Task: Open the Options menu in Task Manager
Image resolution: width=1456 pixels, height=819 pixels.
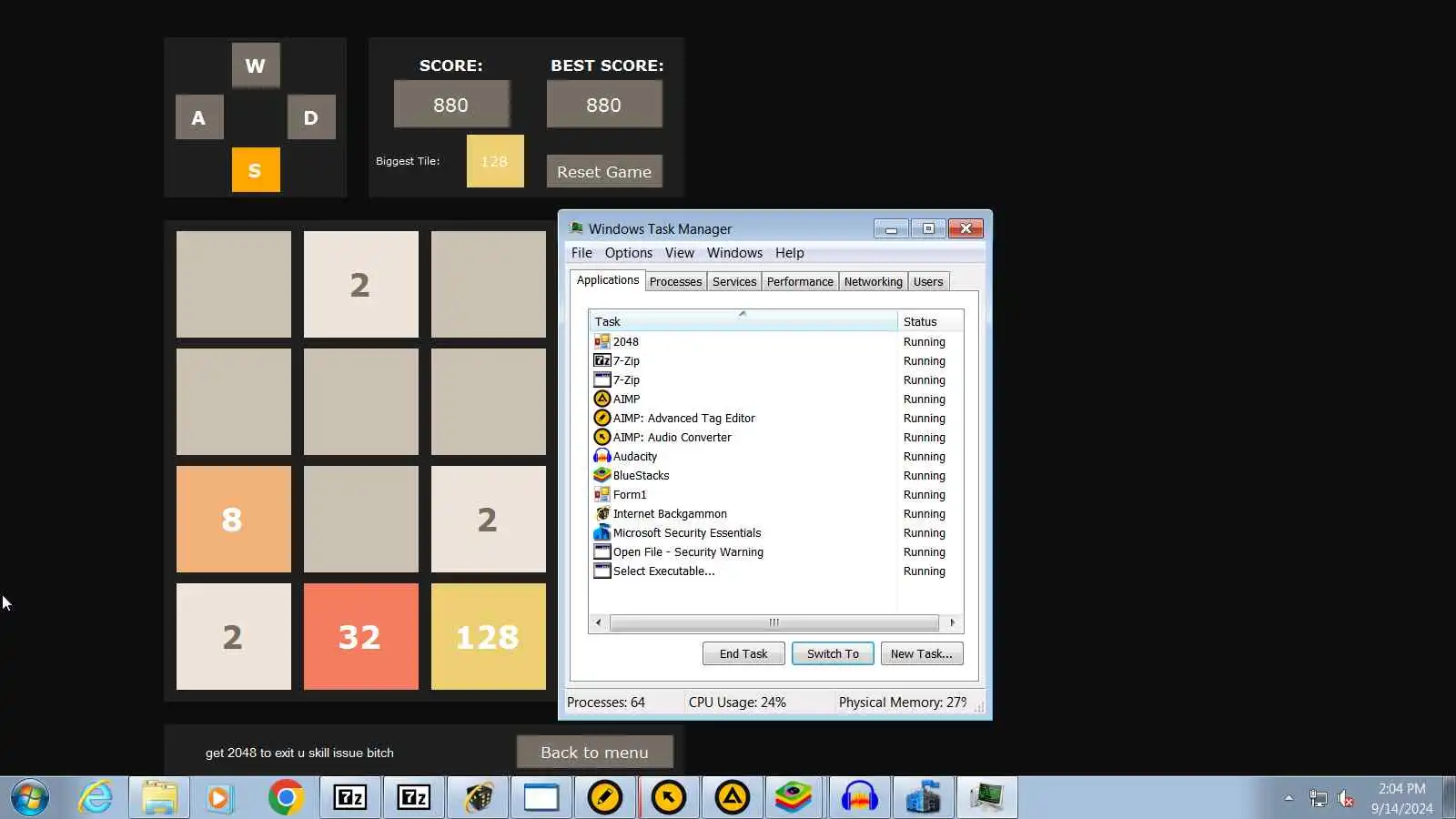Action: tap(629, 253)
